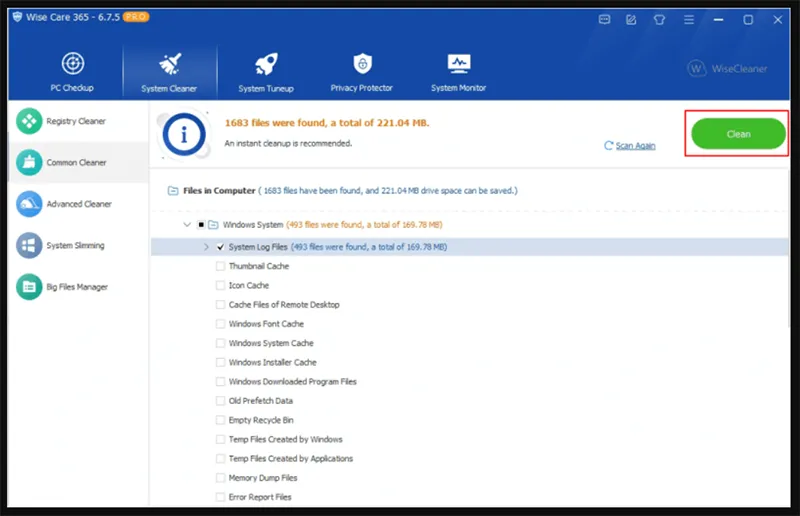Viewport: 800px width, 516px height.
Task: Click the System Tuneup rocket icon
Action: (266, 64)
